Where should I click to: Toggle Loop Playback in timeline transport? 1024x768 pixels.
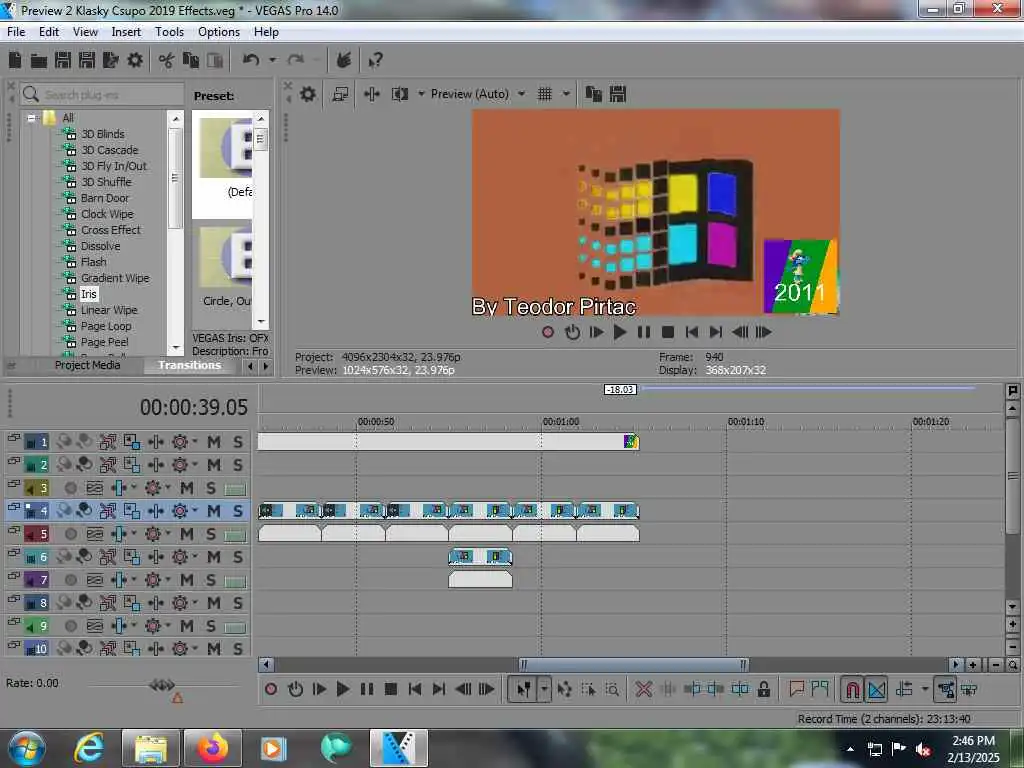pos(295,689)
